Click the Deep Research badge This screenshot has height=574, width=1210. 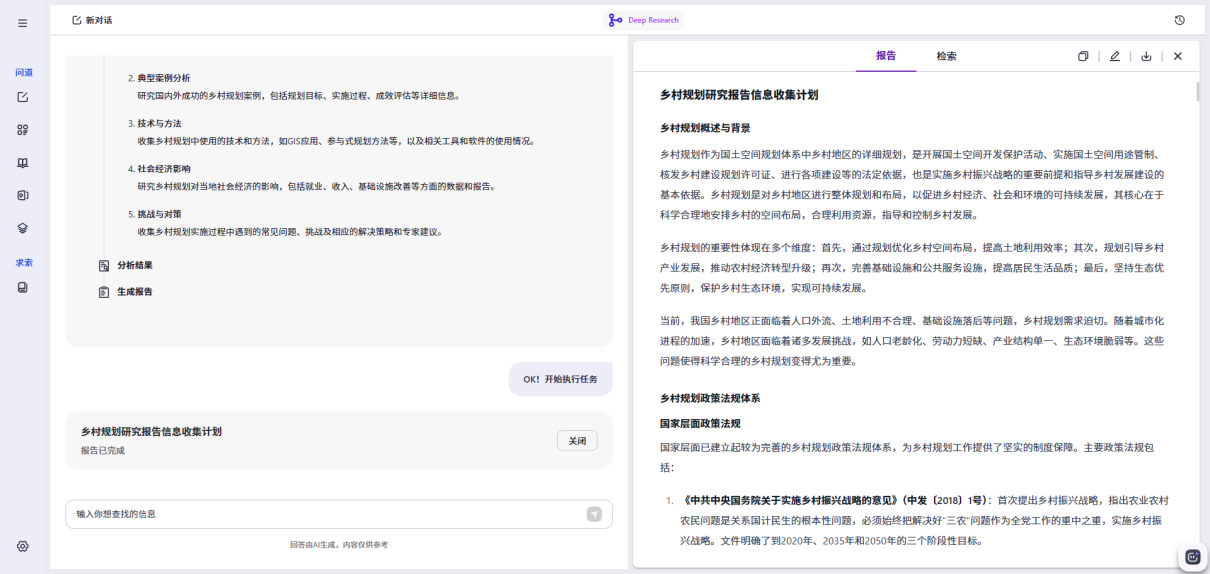click(644, 20)
